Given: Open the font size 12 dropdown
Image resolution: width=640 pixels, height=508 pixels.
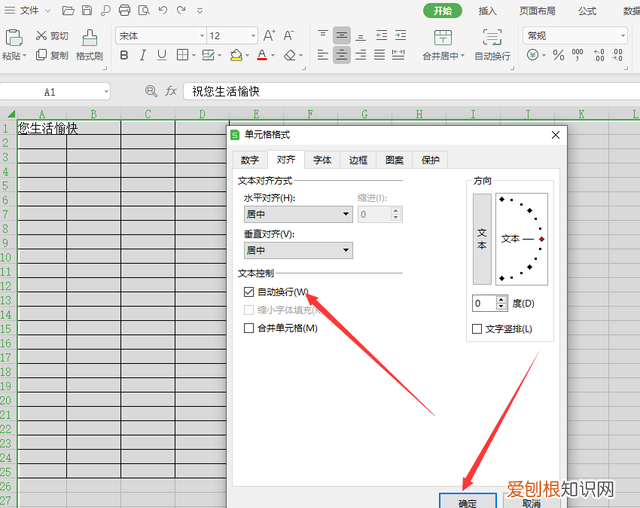Looking at the screenshot, I should 253,36.
